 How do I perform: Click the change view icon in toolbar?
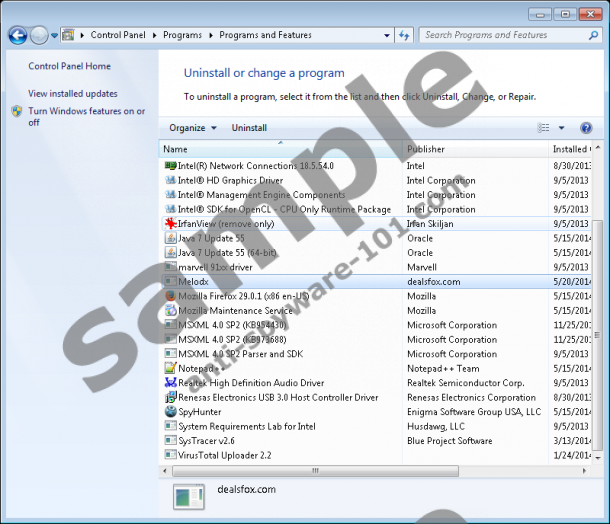pos(545,128)
